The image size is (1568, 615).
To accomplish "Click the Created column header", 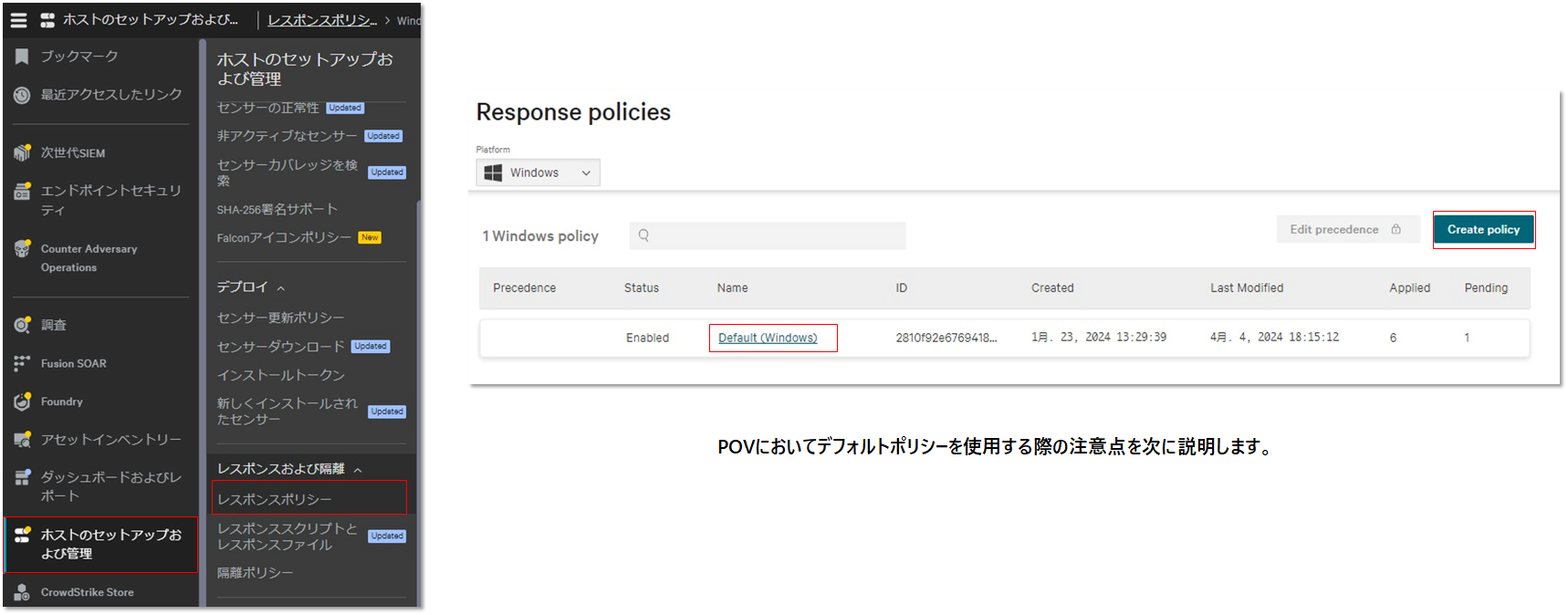I will [x=1052, y=287].
